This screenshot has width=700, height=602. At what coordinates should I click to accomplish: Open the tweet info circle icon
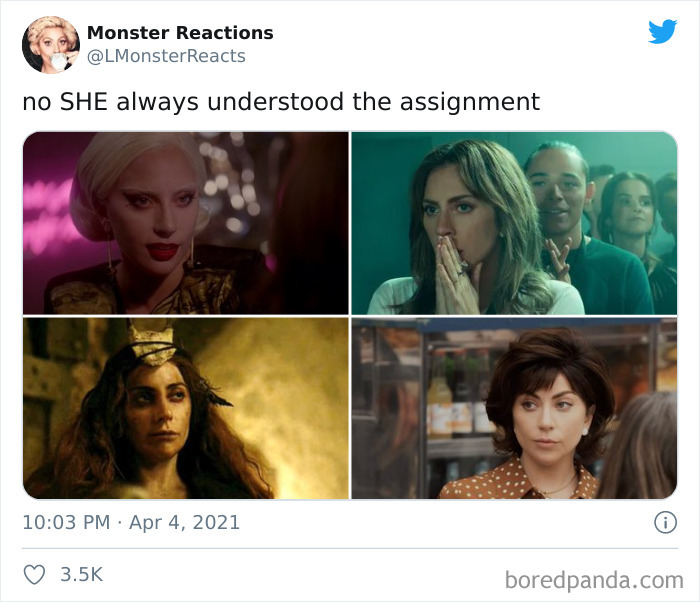click(x=666, y=522)
